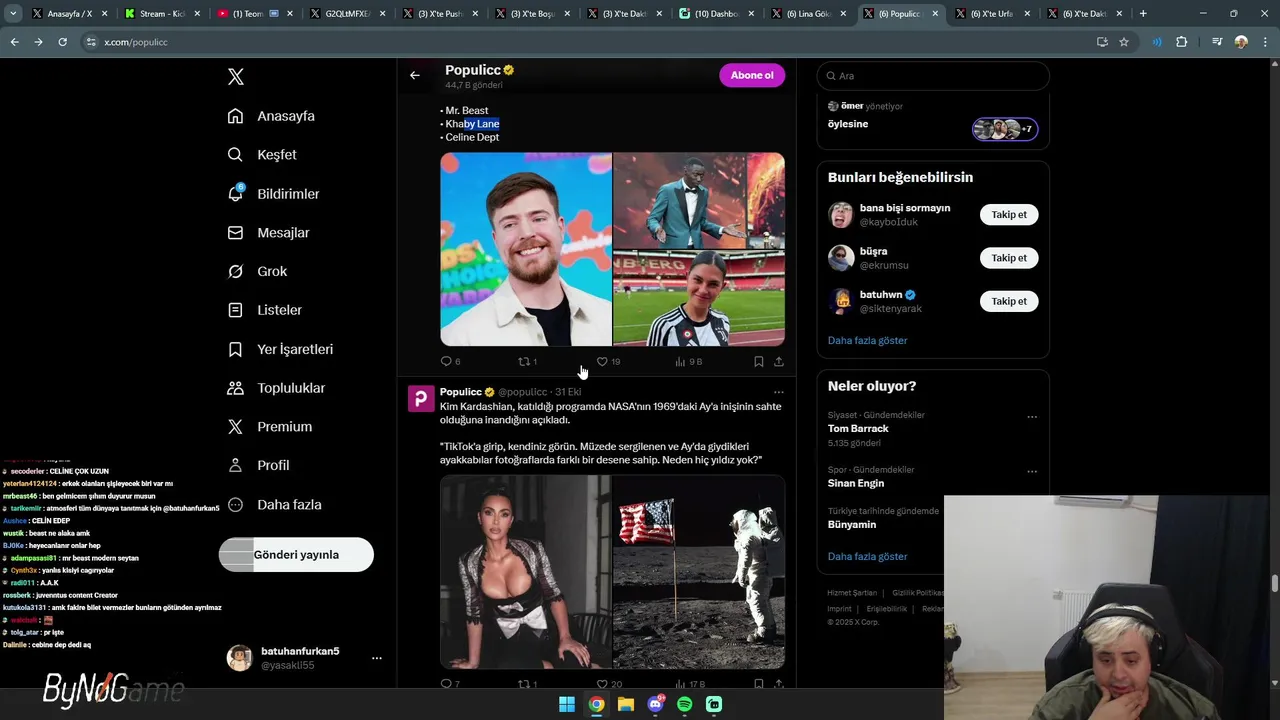
Task: Click Hizmet Şartları footer link
Action: click(852, 593)
